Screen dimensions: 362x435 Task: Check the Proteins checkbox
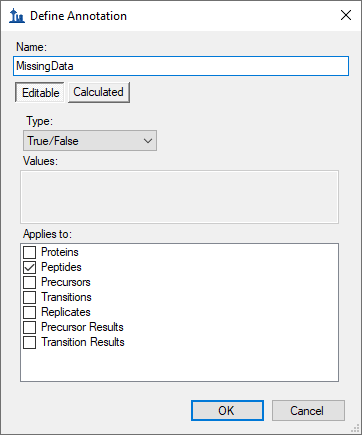point(30,252)
